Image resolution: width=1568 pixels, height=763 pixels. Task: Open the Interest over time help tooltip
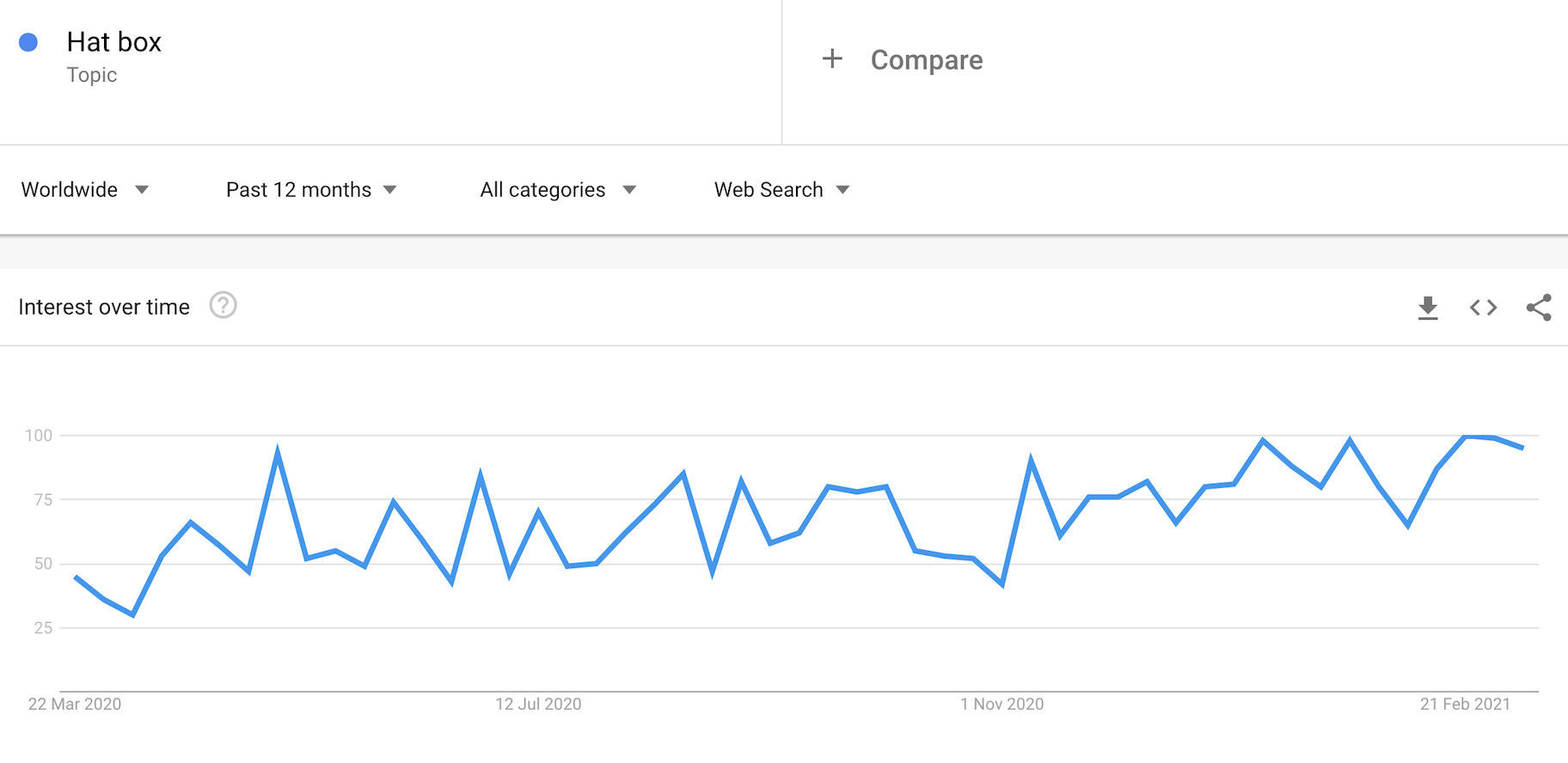tap(223, 306)
